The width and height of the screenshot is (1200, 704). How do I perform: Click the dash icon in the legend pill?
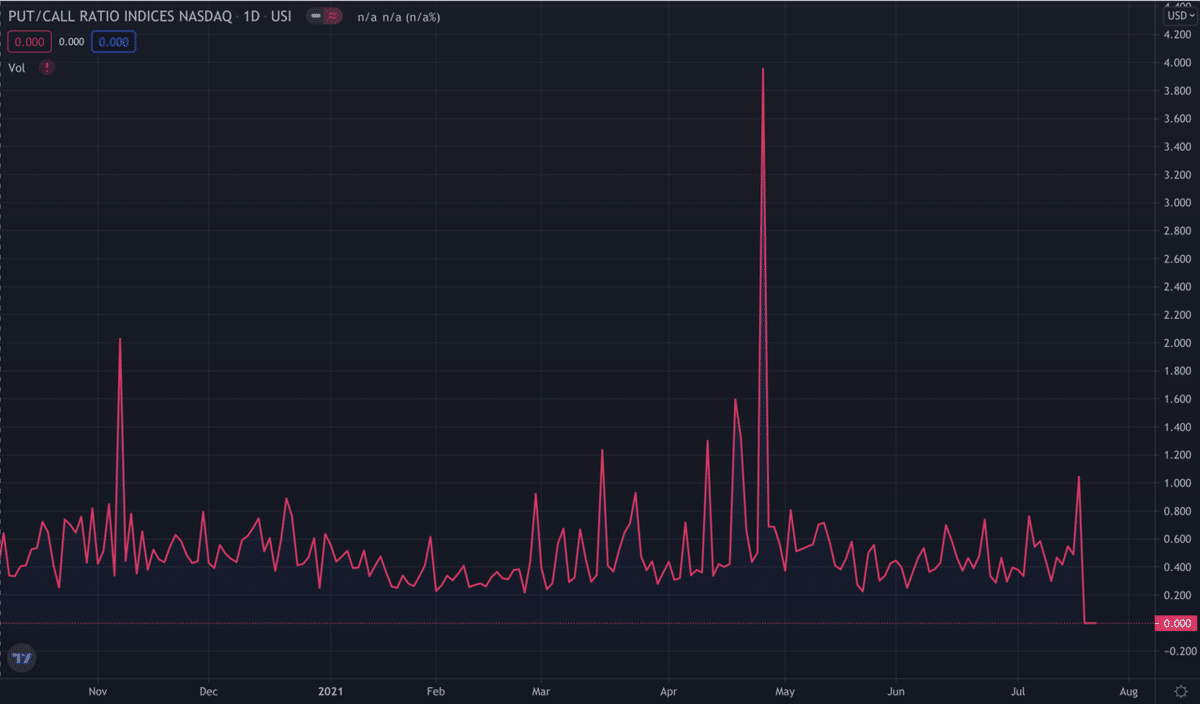[x=316, y=17]
